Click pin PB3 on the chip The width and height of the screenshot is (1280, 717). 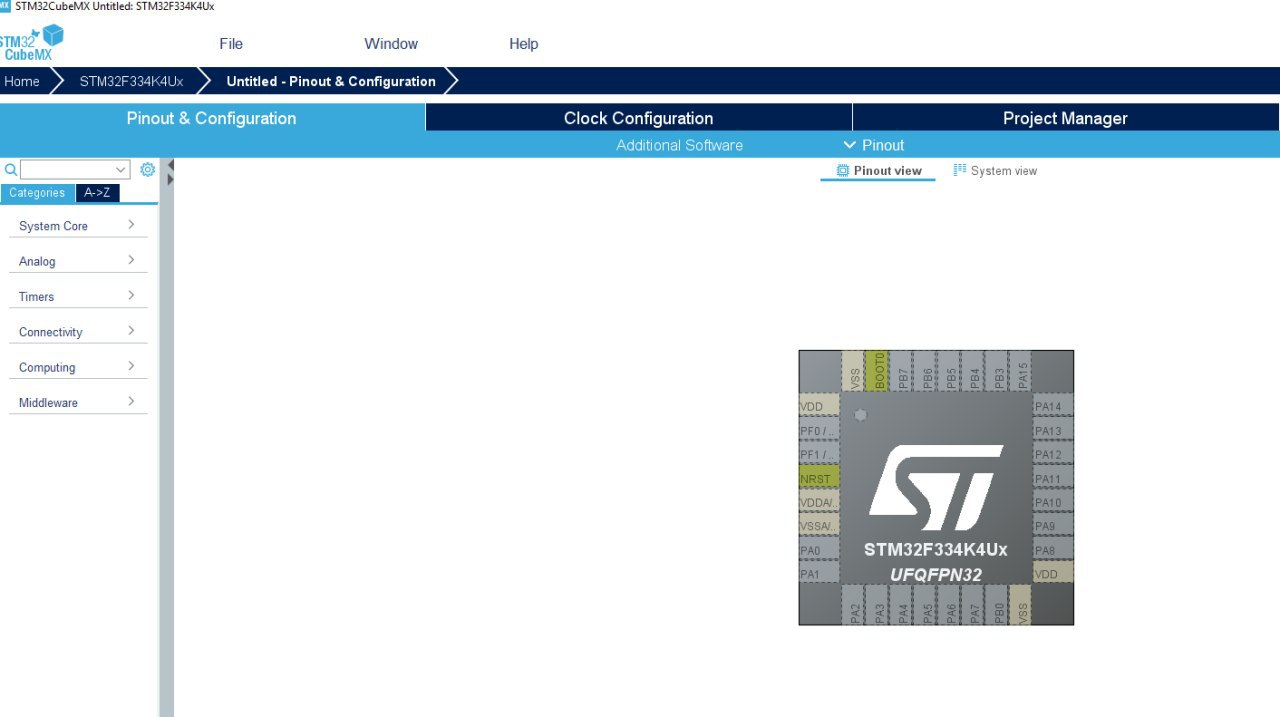997,371
